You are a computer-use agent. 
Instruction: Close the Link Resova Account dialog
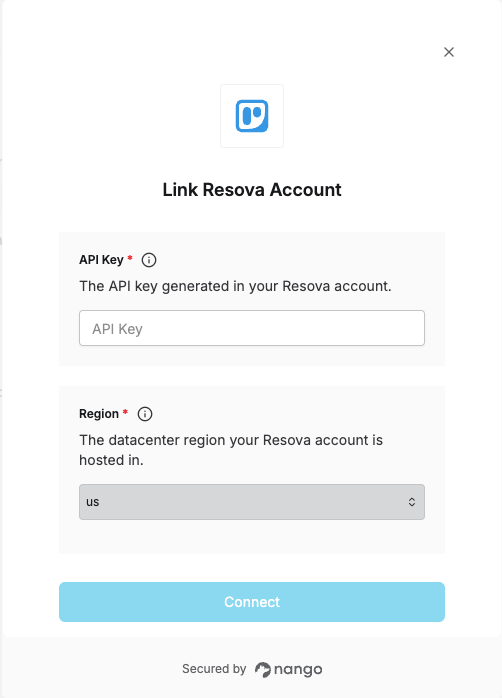pos(449,52)
